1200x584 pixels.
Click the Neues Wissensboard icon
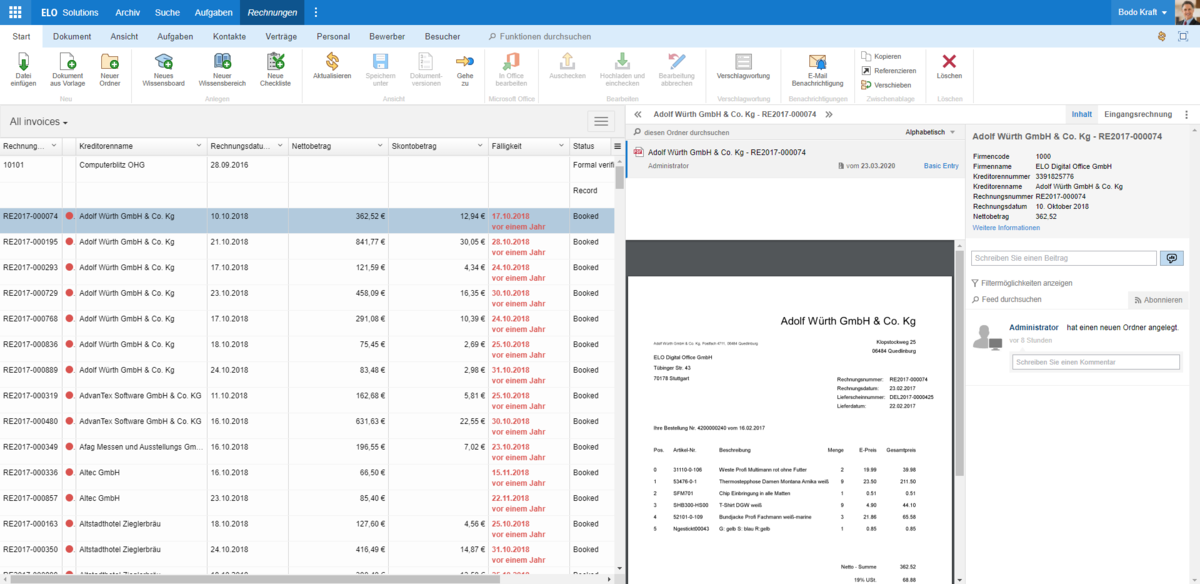(164, 62)
